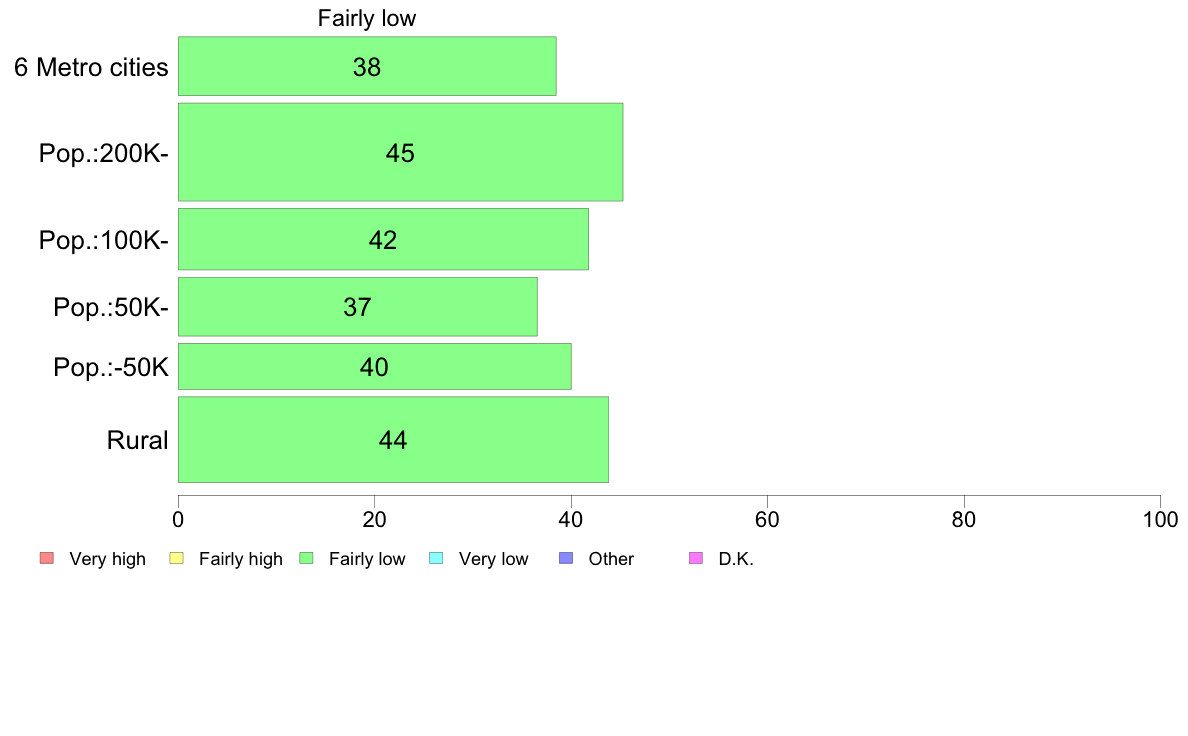Click the 6 Metro cities category label
Viewport: 1188px width, 736px height.
(91, 67)
